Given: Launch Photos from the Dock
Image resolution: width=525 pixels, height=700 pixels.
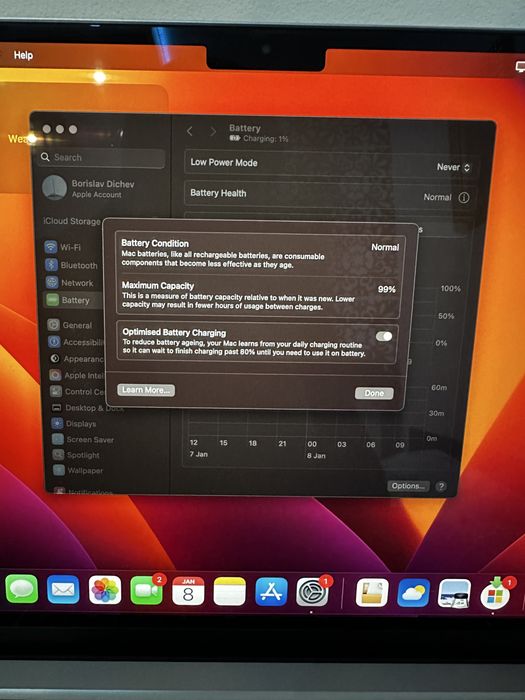Looking at the screenshot, I should pyautogui.click(x=104, y=590).
